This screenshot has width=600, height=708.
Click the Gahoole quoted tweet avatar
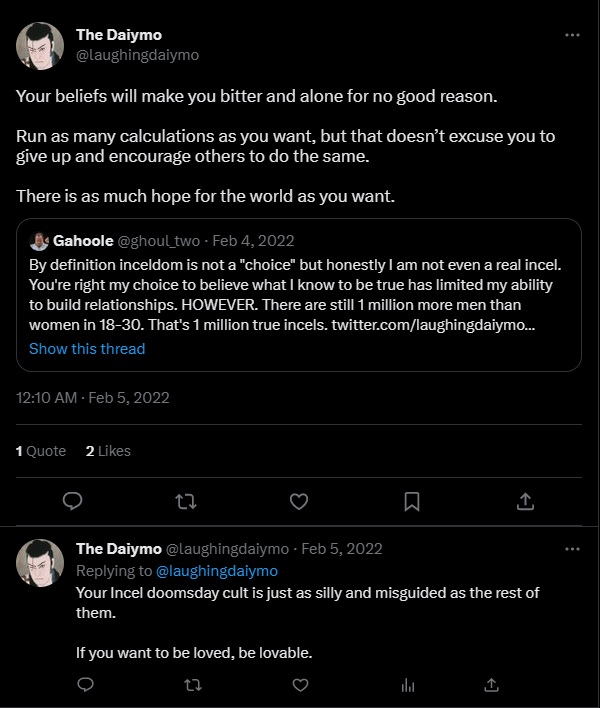38,241
